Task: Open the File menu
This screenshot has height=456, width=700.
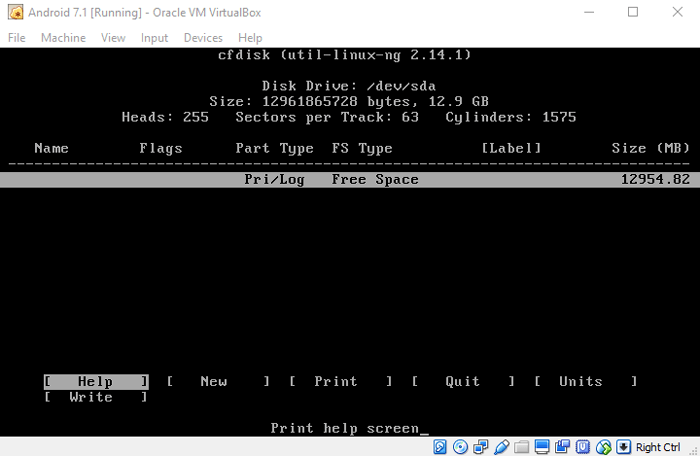Action: click(x=17, y=38)
